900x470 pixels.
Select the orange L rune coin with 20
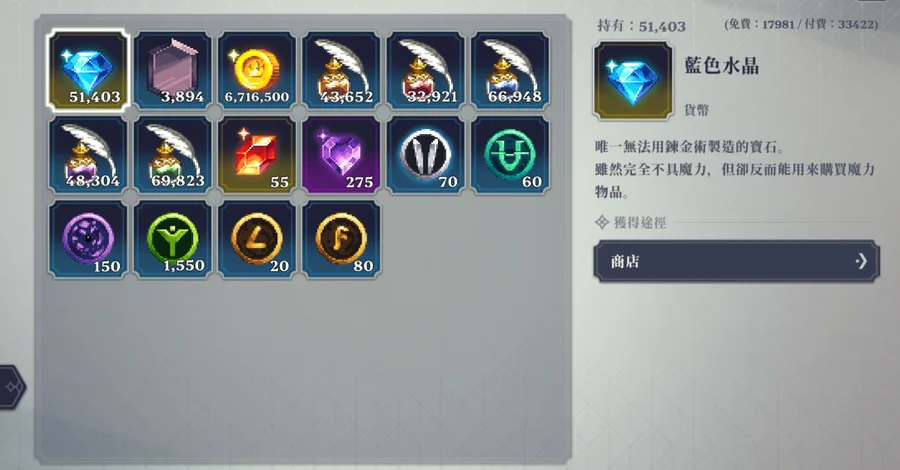click(257, 239)
